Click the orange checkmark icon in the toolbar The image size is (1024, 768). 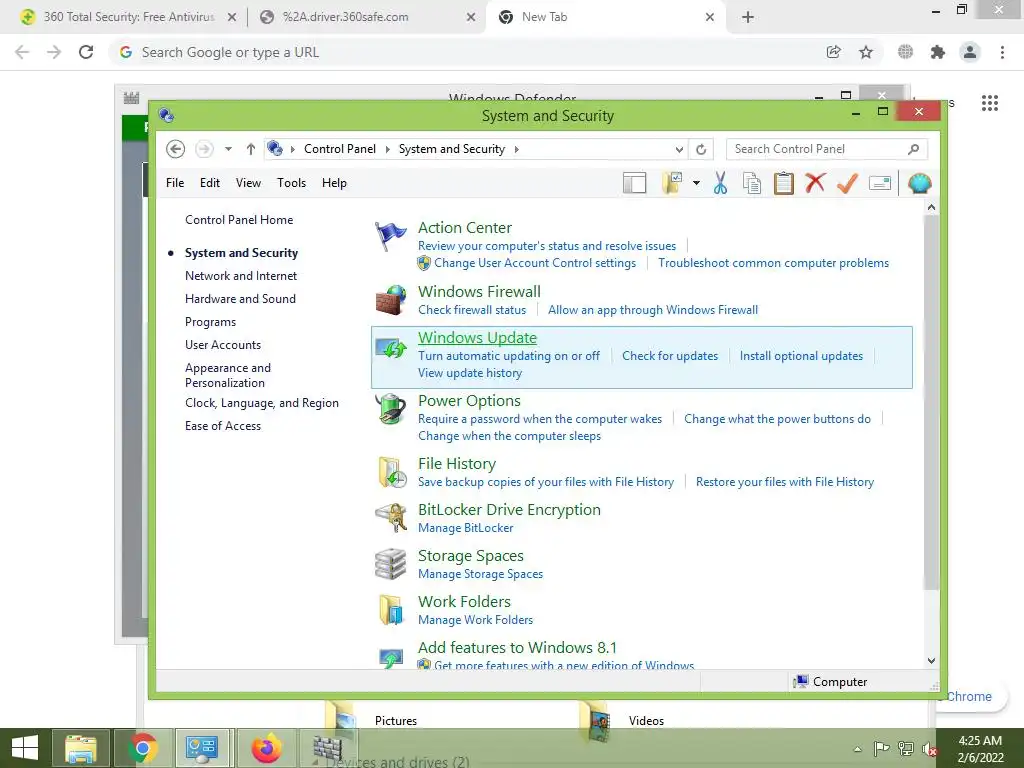pos(847,183)
